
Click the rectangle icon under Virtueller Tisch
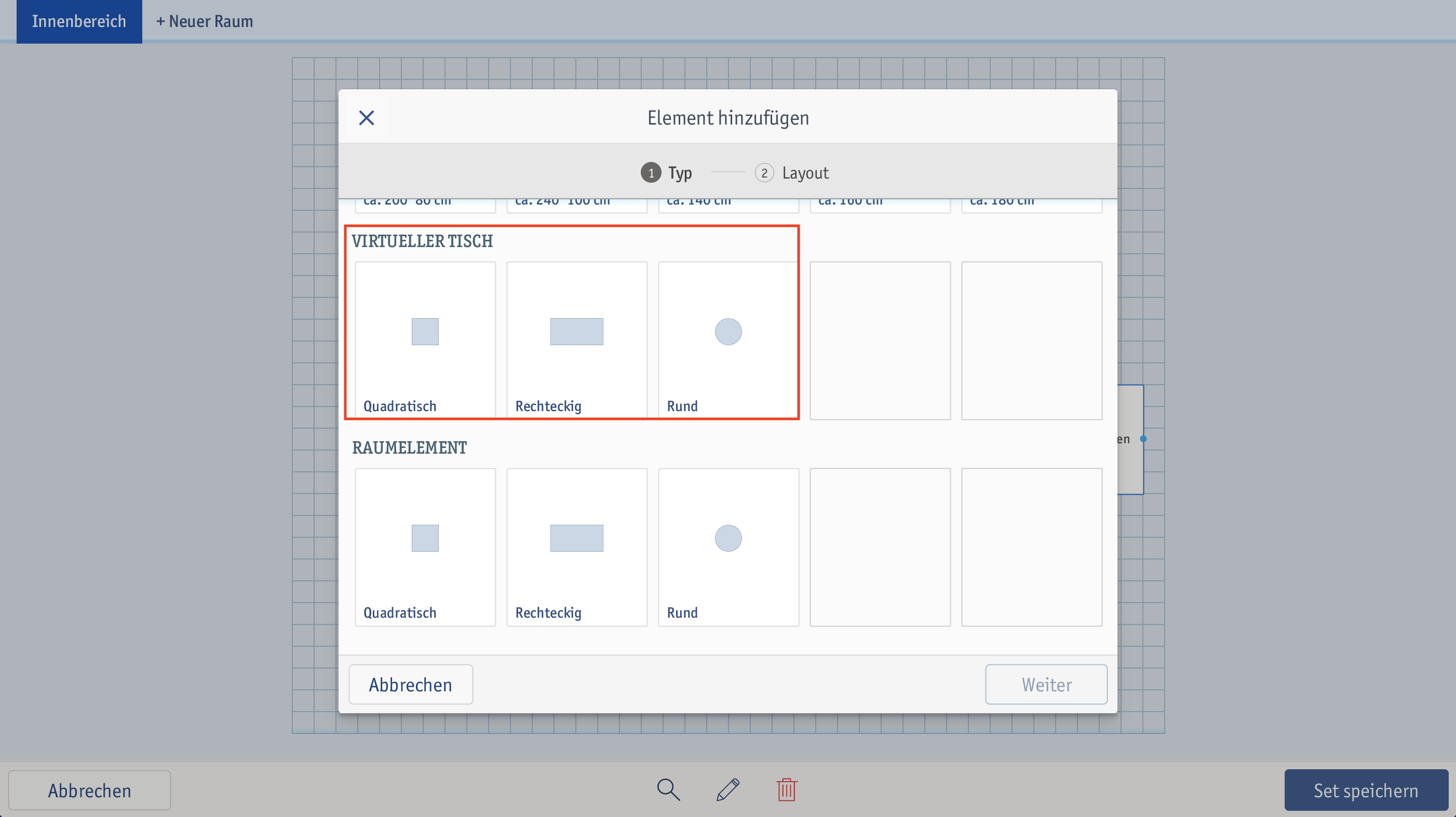576,332
